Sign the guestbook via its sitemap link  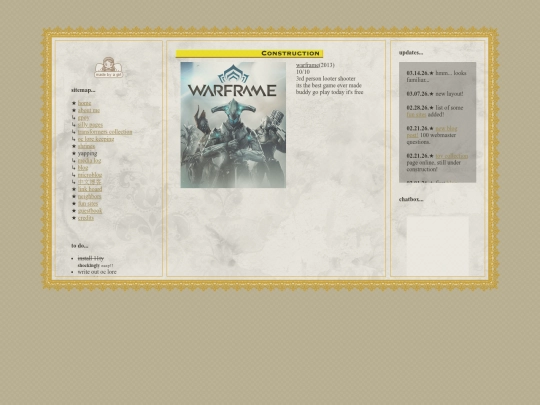point(90,211)
